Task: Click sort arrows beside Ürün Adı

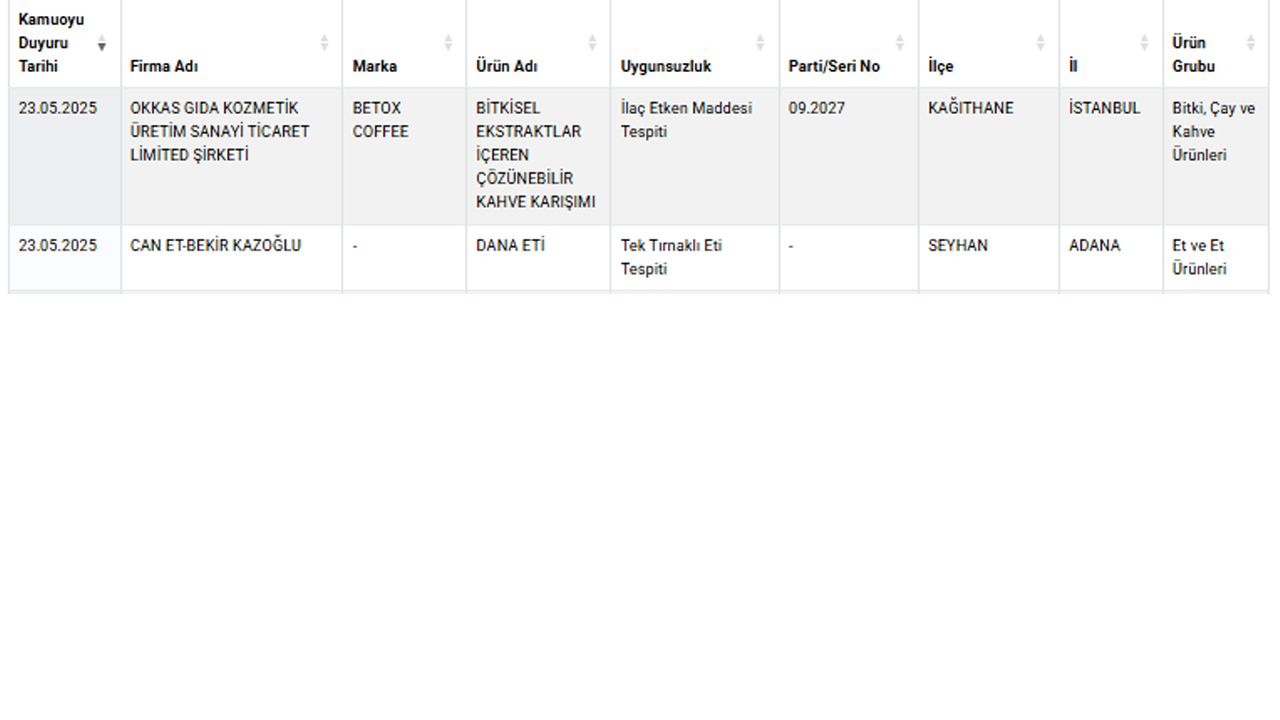Action: 592,43
